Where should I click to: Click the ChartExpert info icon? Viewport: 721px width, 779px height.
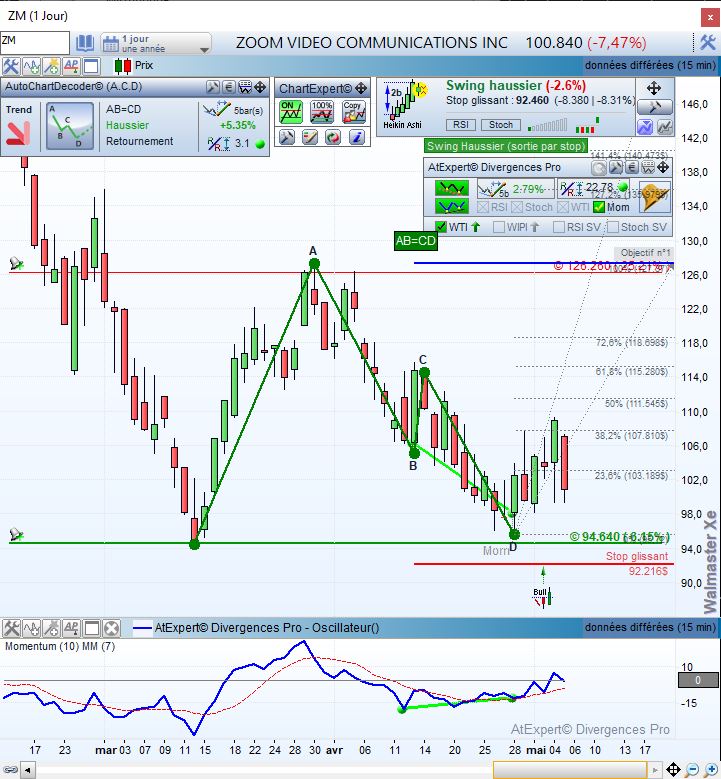coord(357,137)
